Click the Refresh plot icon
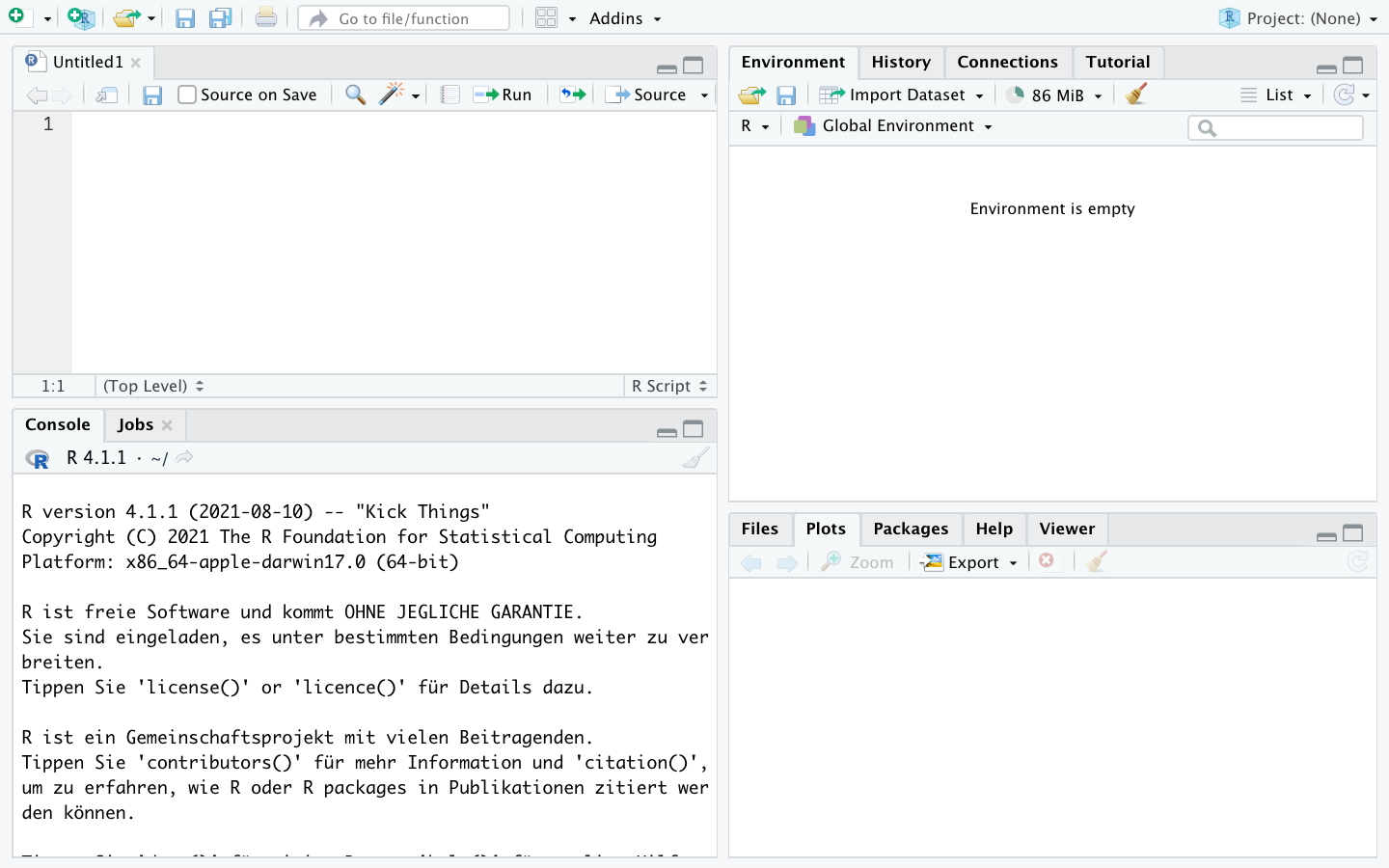Screen dimensions: 1389x868 [x=1357, y=561]
